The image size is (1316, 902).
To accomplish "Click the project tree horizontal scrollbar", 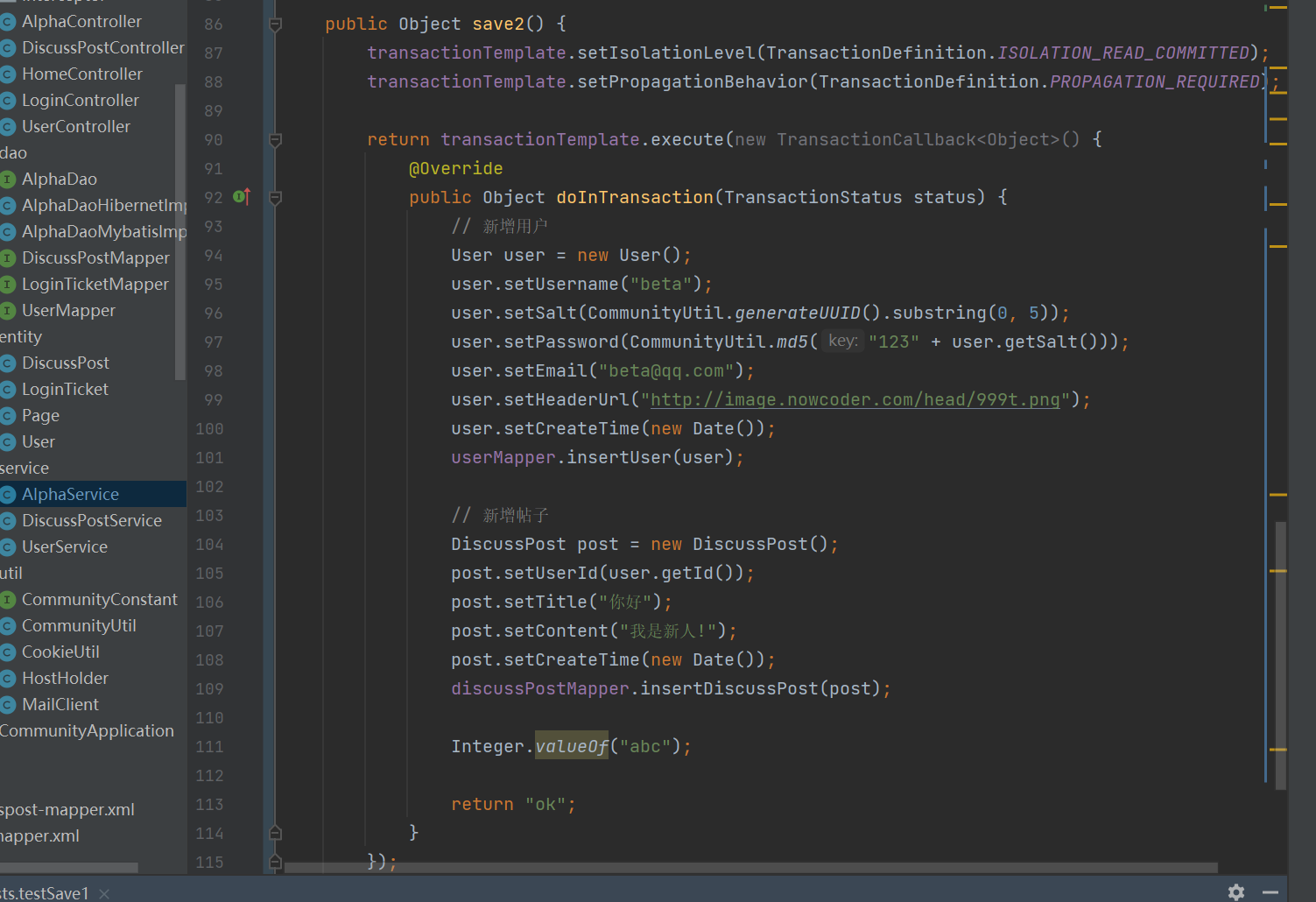I will pos(69,868).
